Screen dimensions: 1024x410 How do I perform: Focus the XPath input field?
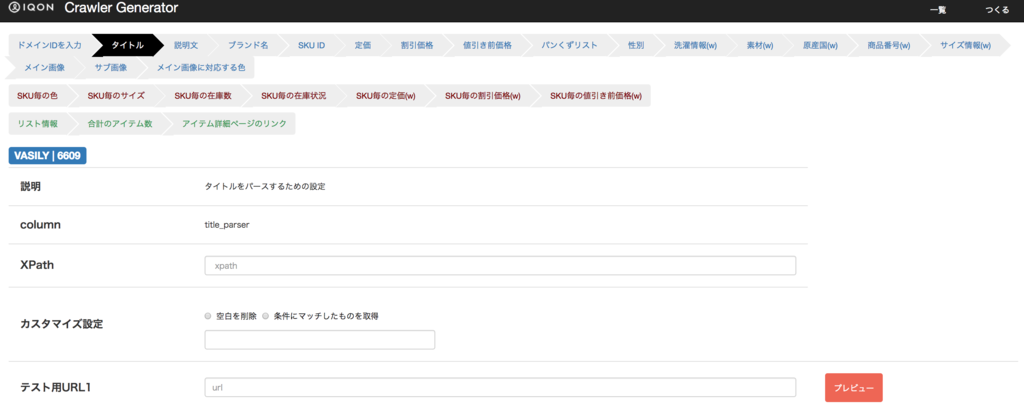[x=500, y=266]
